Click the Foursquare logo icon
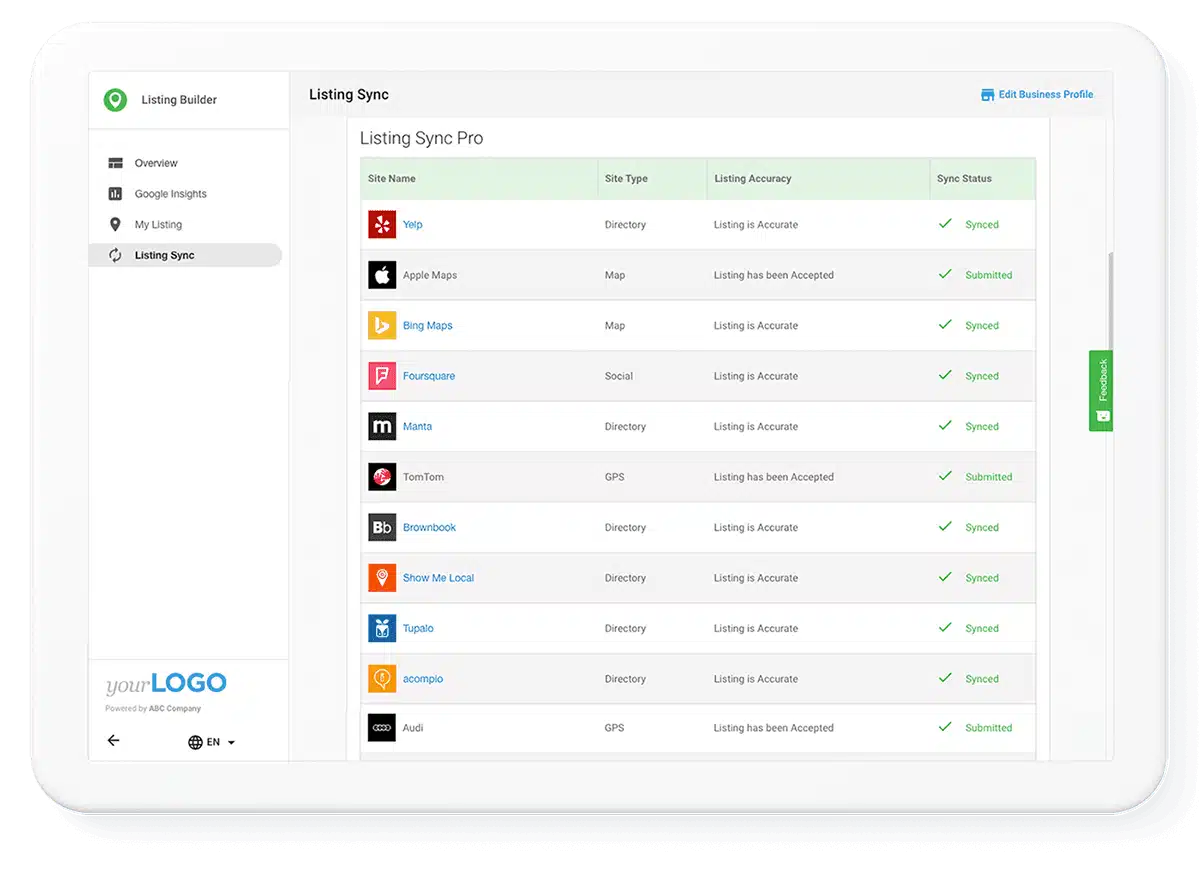The height and width of the screenshot is (882, 1200). [382, 376]
